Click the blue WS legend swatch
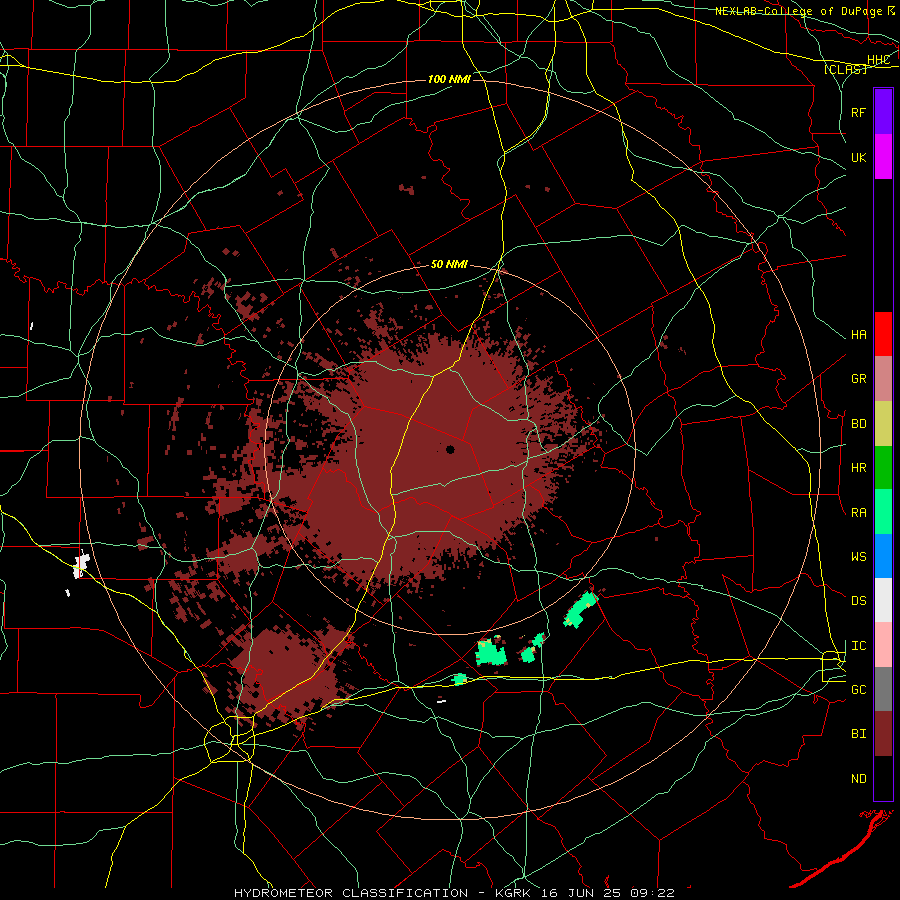 tap(883, 556)
